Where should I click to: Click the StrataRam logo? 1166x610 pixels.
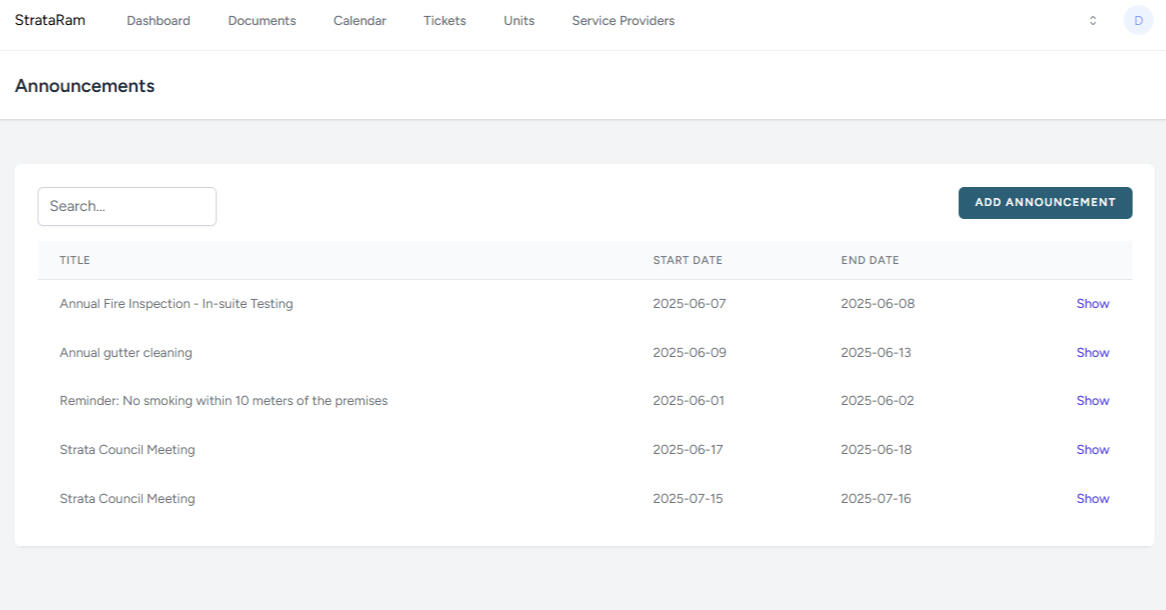[49, 19]
